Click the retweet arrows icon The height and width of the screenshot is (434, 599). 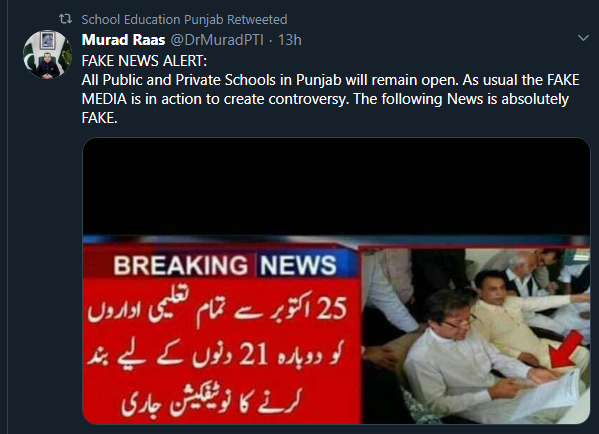pyautogui.click(x=65, y=19)
